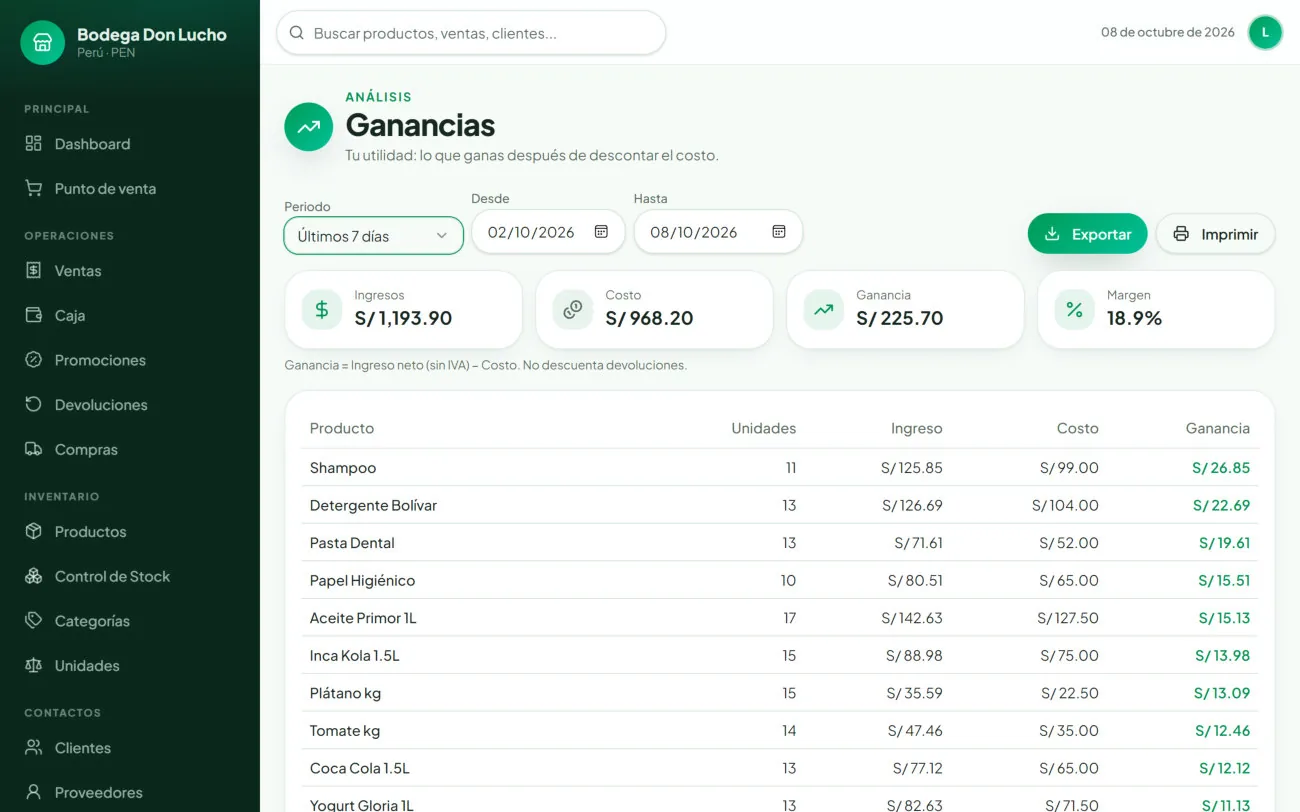The image size is (1300, 812).
Task: Select the Shampoo product row name
Action: 343,468
